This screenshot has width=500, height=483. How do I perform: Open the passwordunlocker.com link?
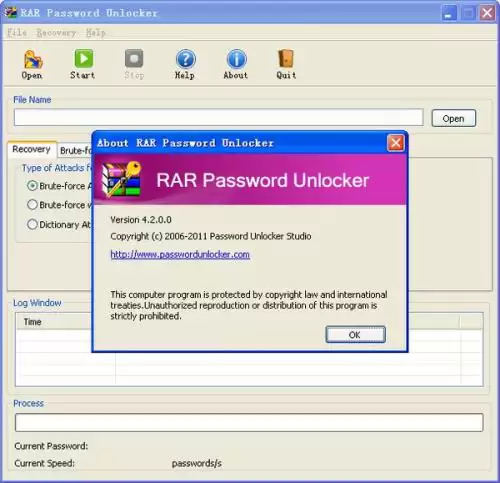click(180, 254)
